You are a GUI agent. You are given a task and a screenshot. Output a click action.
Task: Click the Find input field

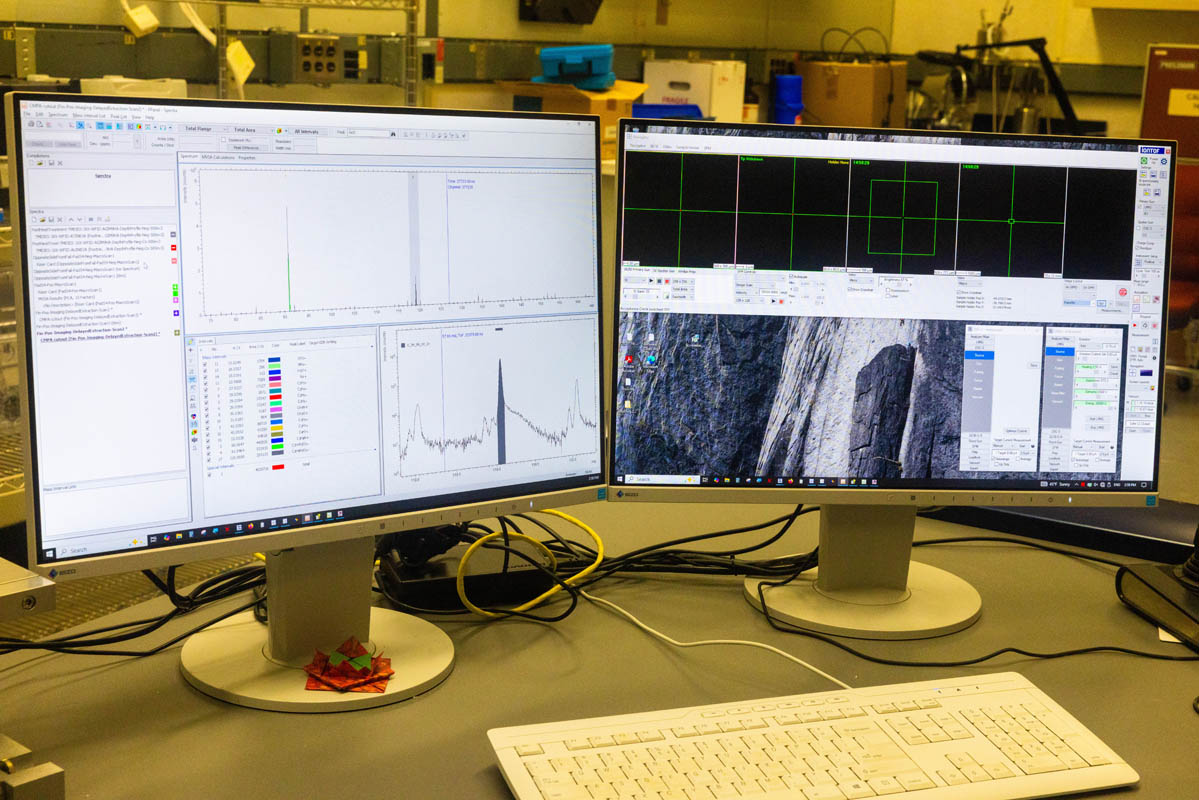tap(367, 132)
